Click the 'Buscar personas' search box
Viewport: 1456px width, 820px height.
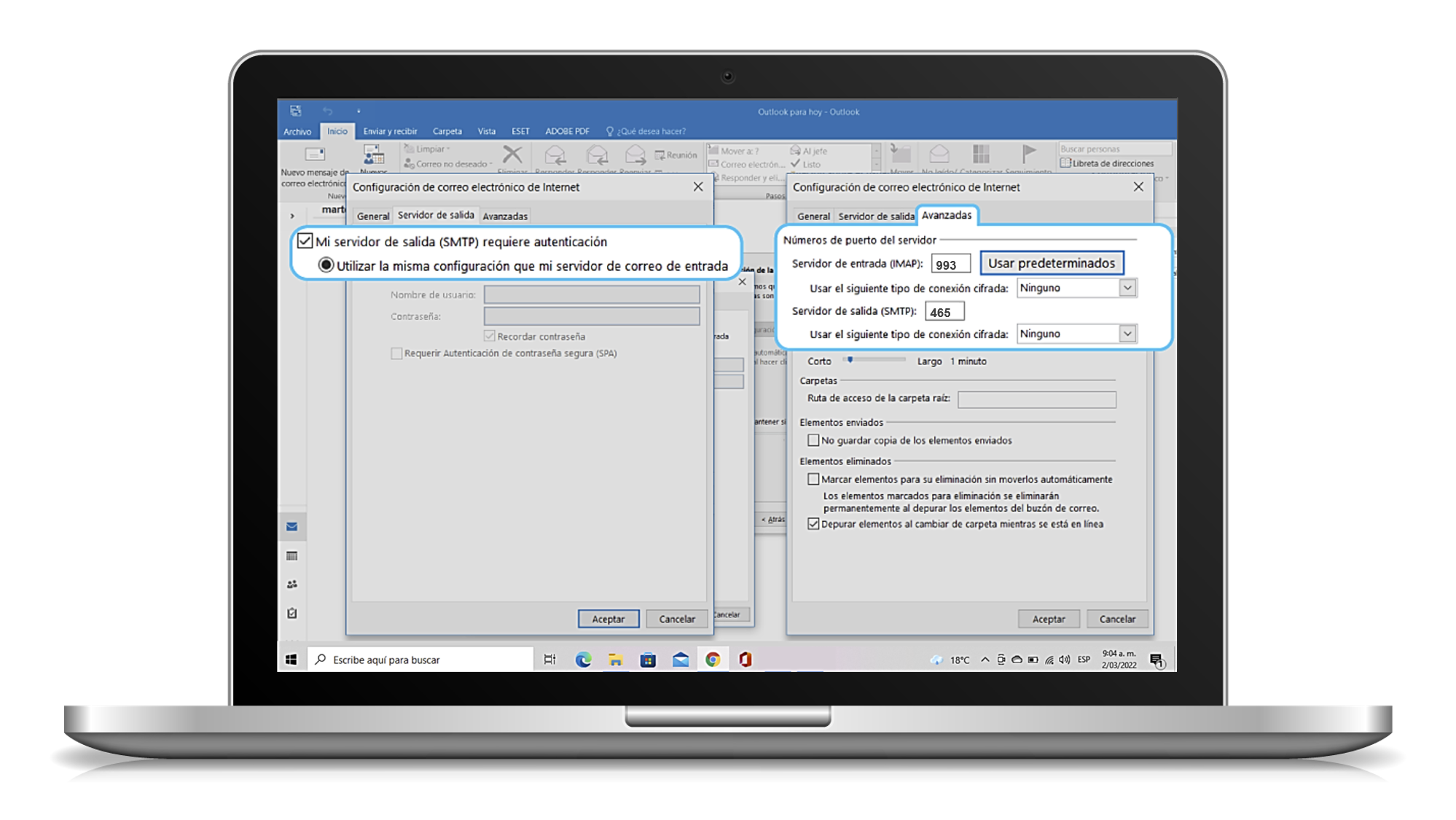(1114, 149)
